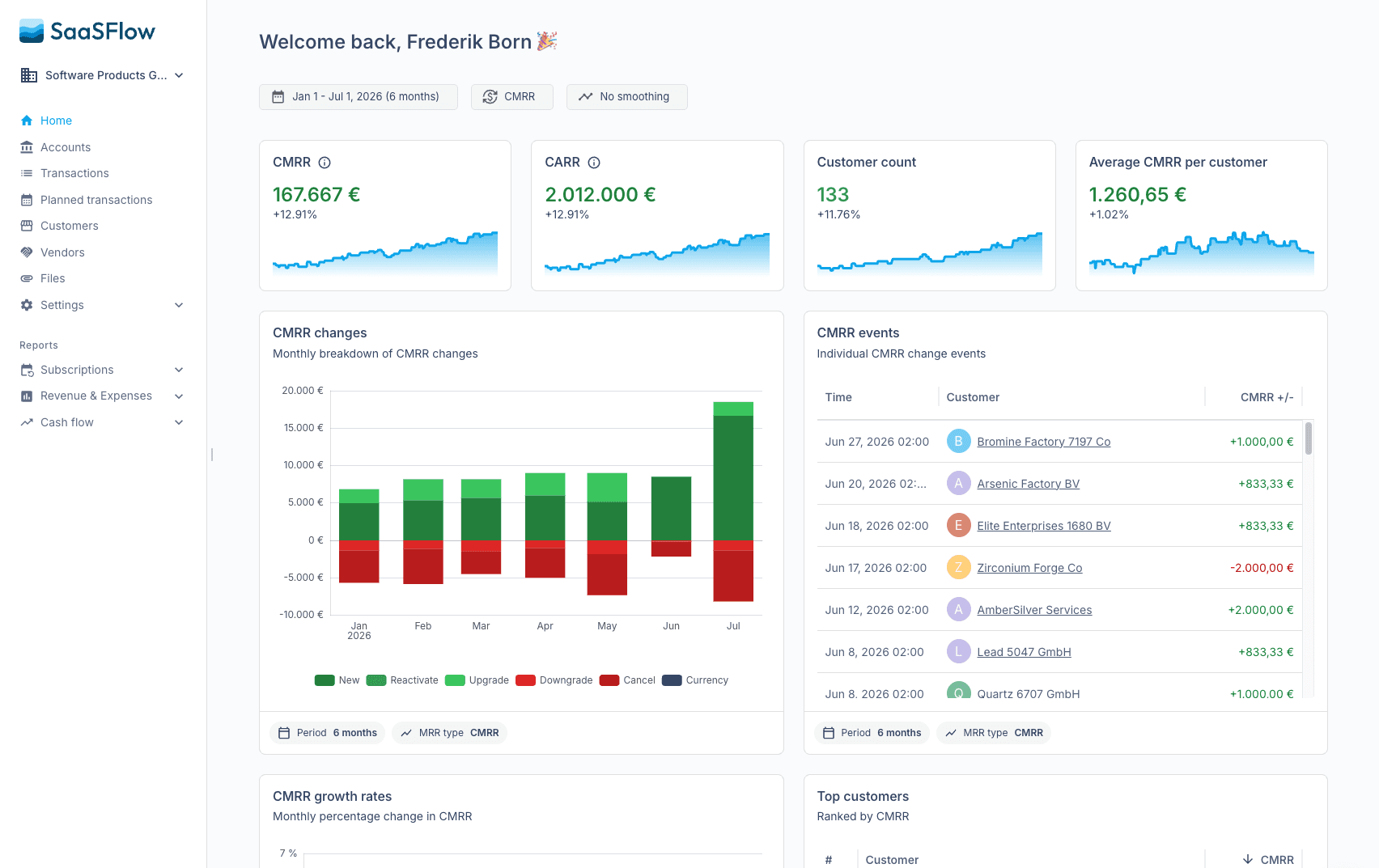
Task: Click the sort arrow in Top customers CMRR column
Action: tap(1248, 859)
